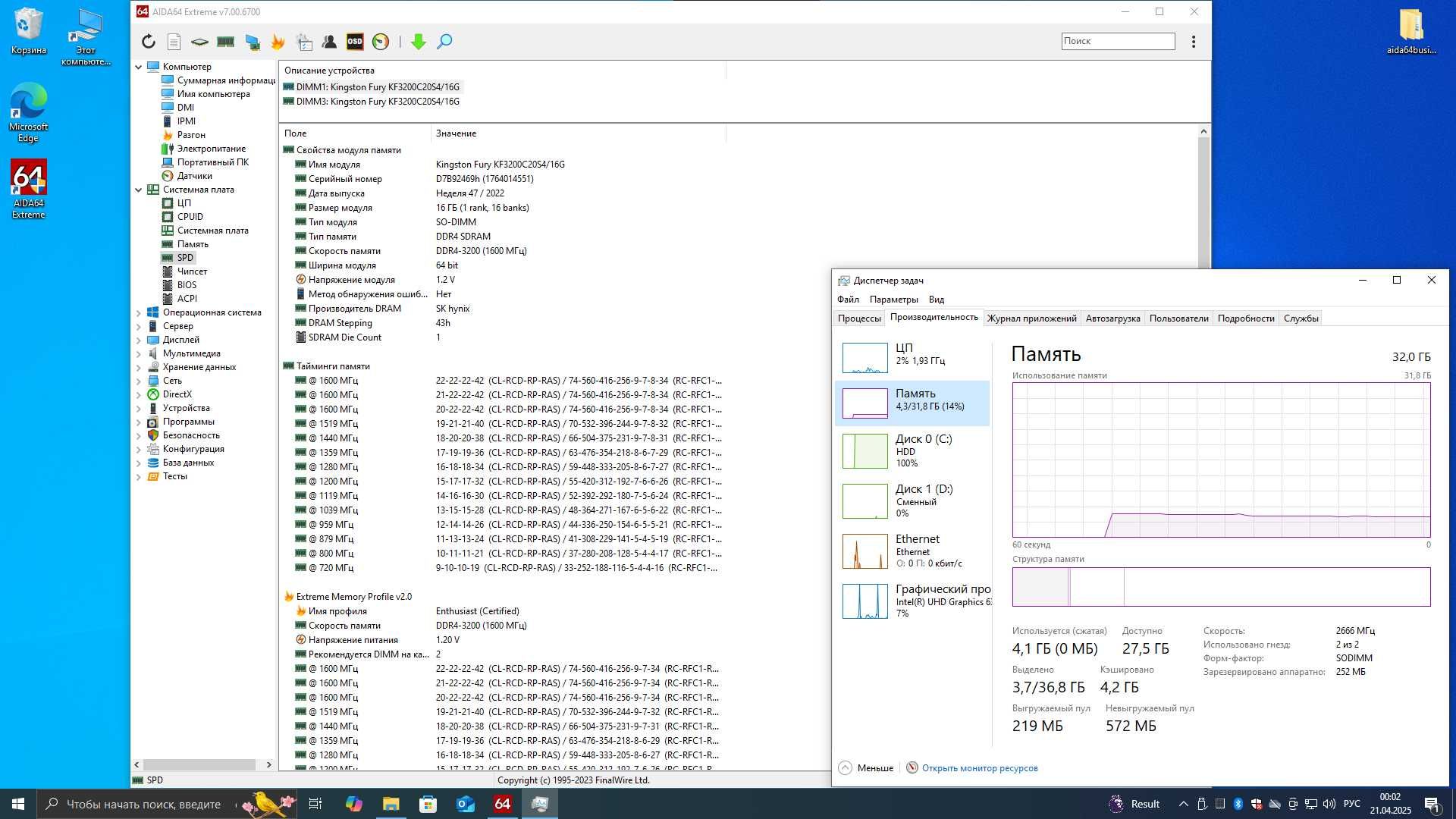Expand the Операционная система tree node
The width and height of the screenshot is (1456, 819).
(139, 312)
